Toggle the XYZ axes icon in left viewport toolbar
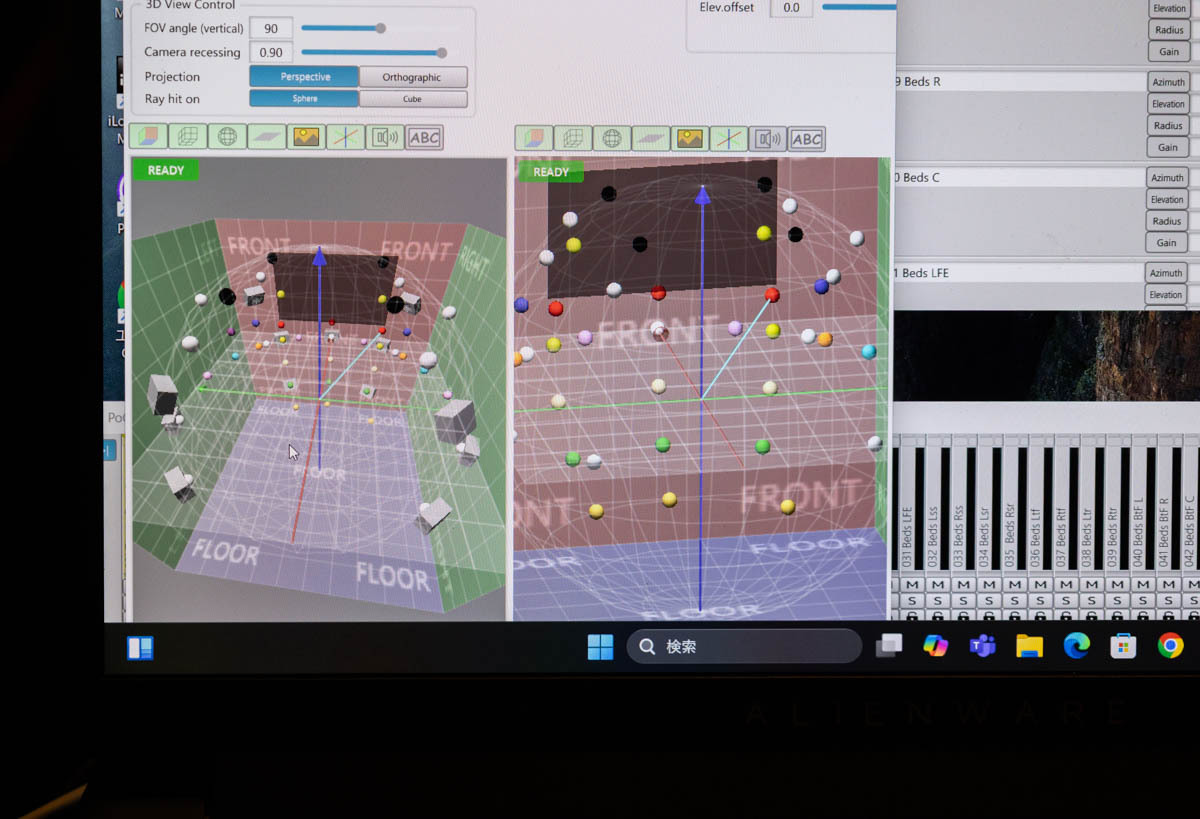This screenshot has width=1200, height=819. click(345, 137)
